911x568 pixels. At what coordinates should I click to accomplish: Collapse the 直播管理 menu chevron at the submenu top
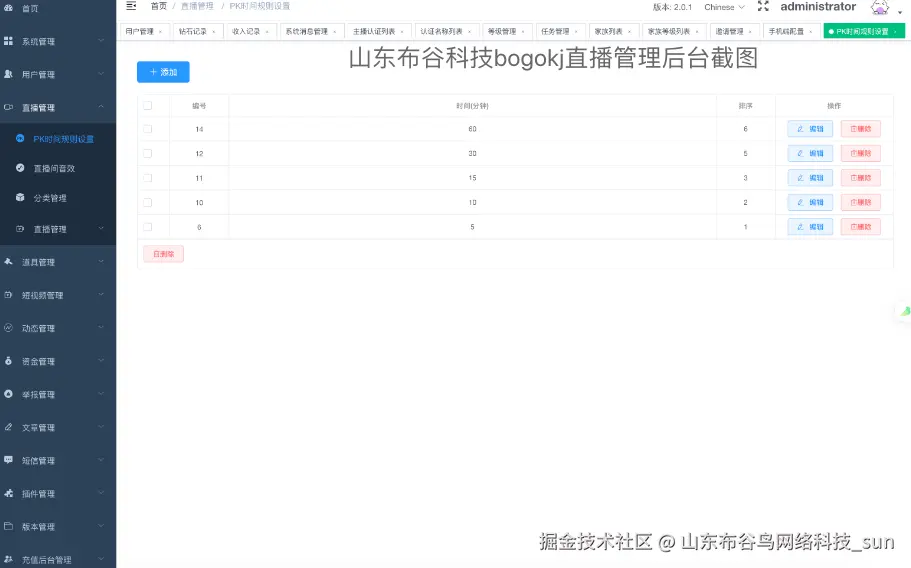[x=101, y=107]
